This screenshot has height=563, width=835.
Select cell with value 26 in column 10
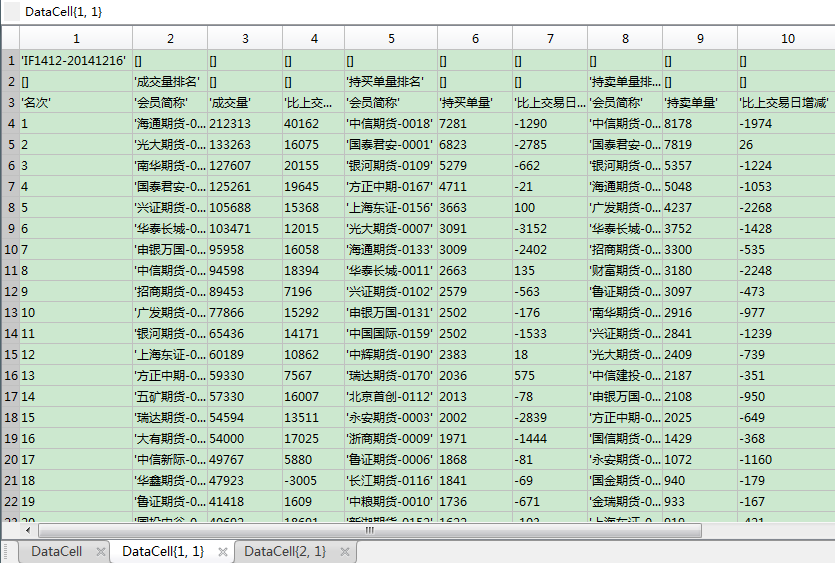click(x=787, y=144)
